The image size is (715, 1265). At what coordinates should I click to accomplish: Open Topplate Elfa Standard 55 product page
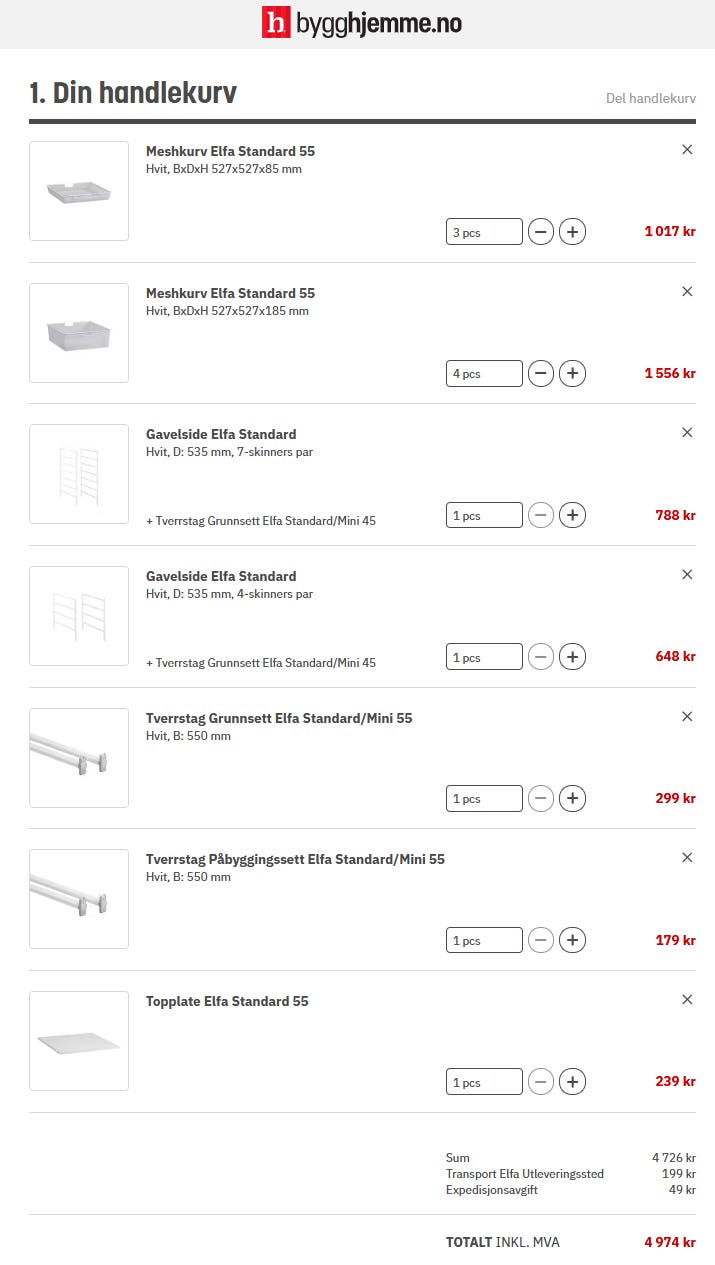[227, 1001]
